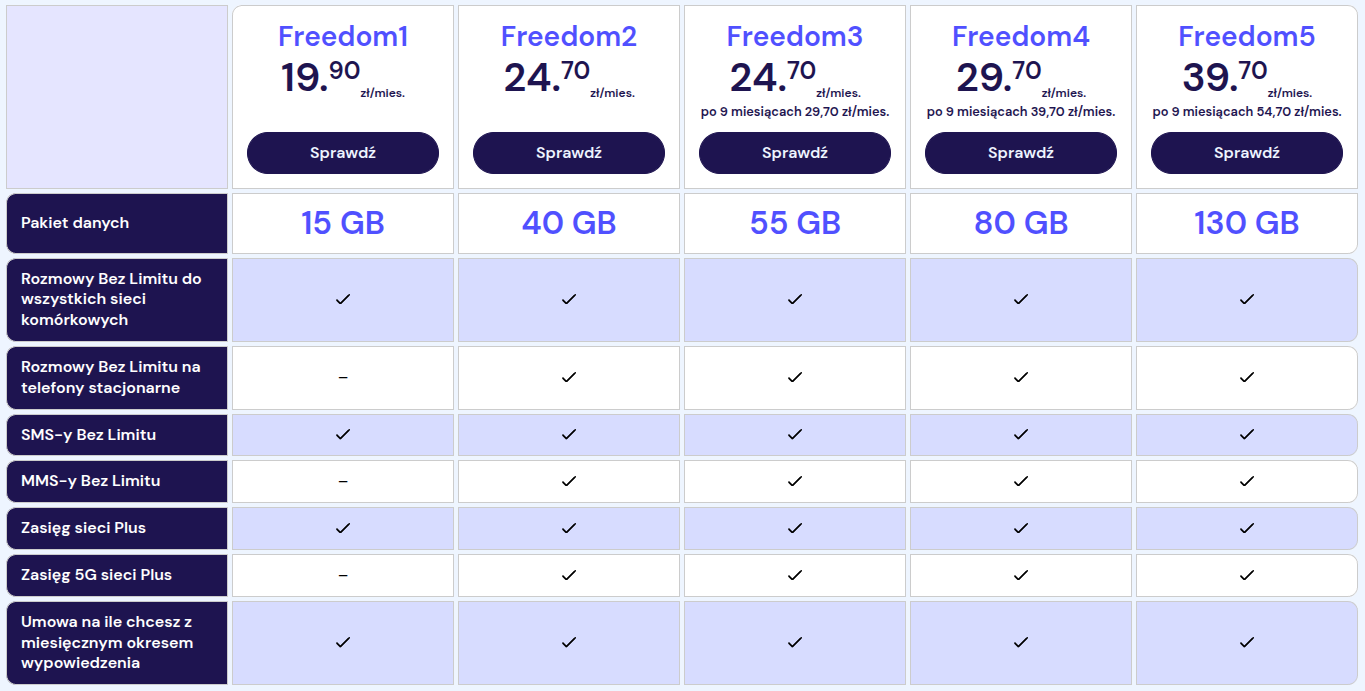Click Freedom2 checkmark for MMS-y Bez Limitu
The height and width of the screenshot is (691, 1365).
pos(569,481)
